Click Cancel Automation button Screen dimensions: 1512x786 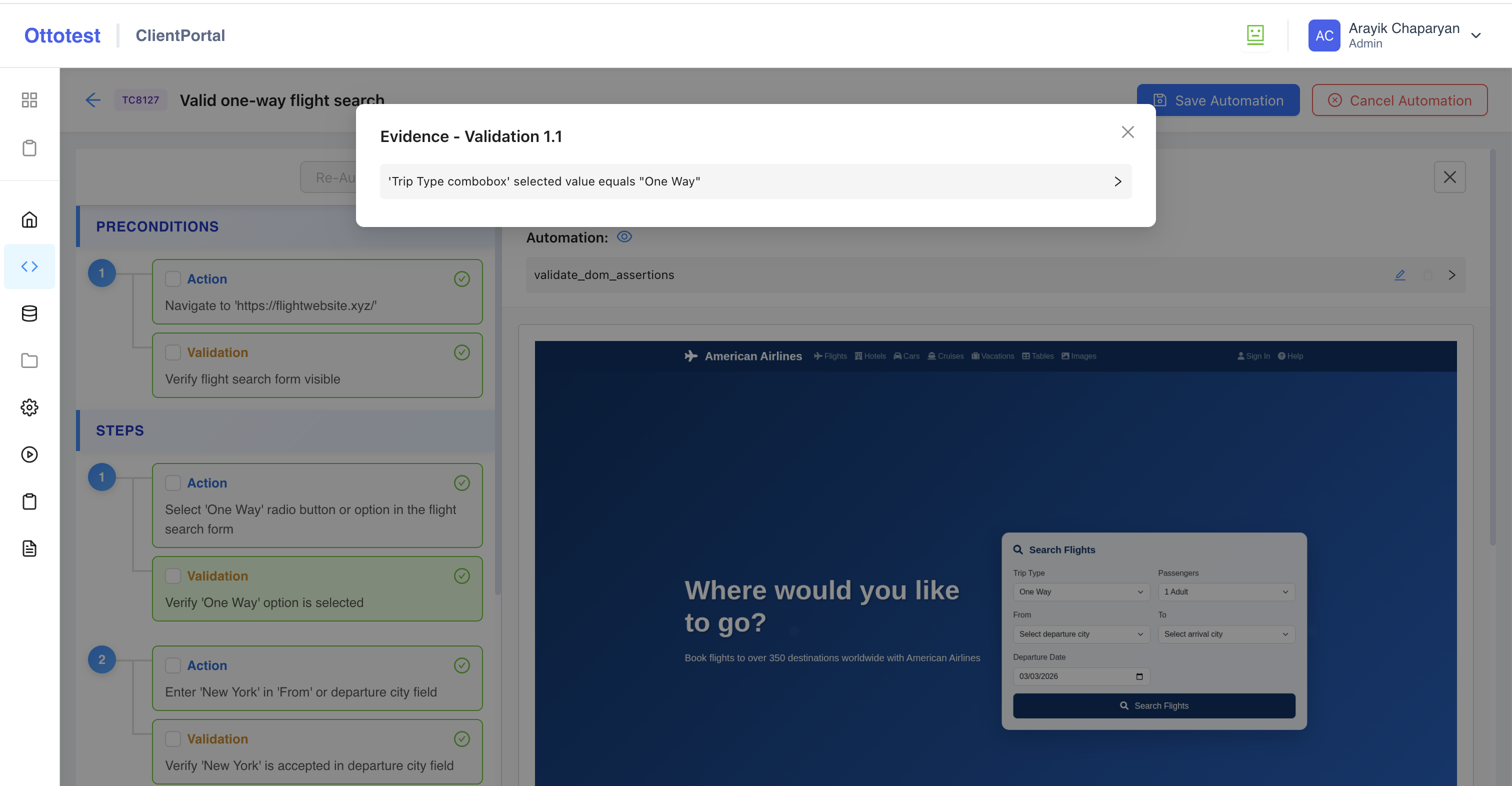click(x=1399, y=100)
